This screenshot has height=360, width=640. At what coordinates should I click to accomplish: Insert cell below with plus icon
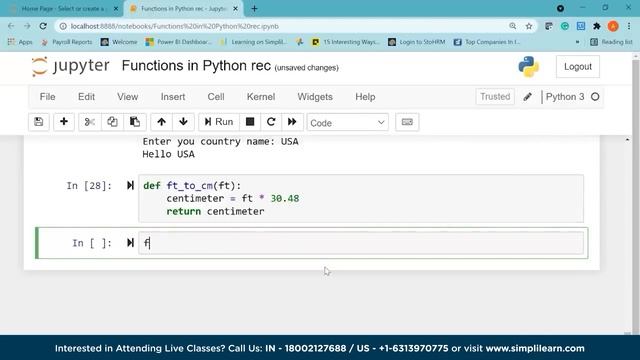coord(64,122)
